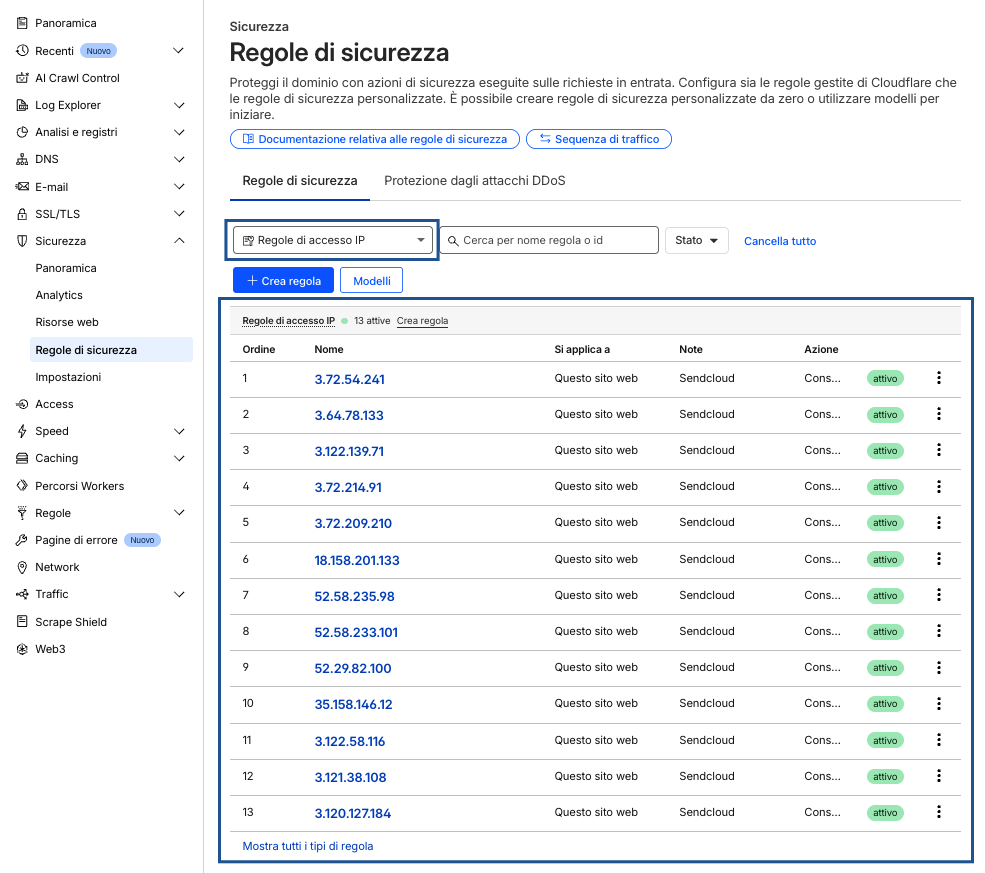Expand the Recenti section chevron
The height and width of the screenshot is (873, 985).
(178, 50)
